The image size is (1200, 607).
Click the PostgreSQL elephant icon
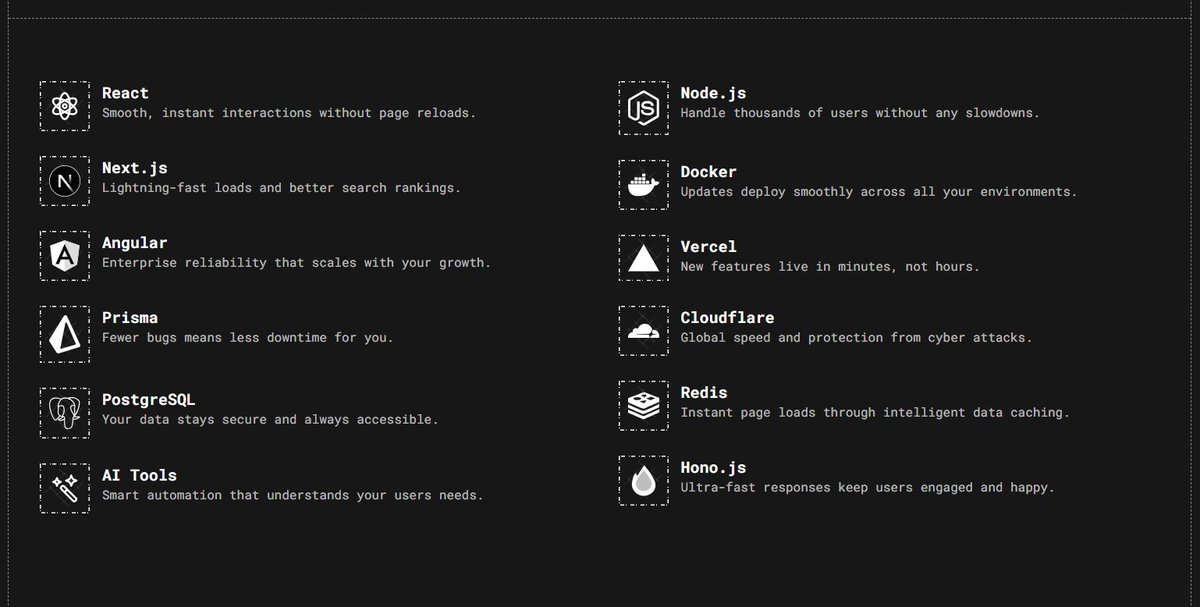pos(64,413)
